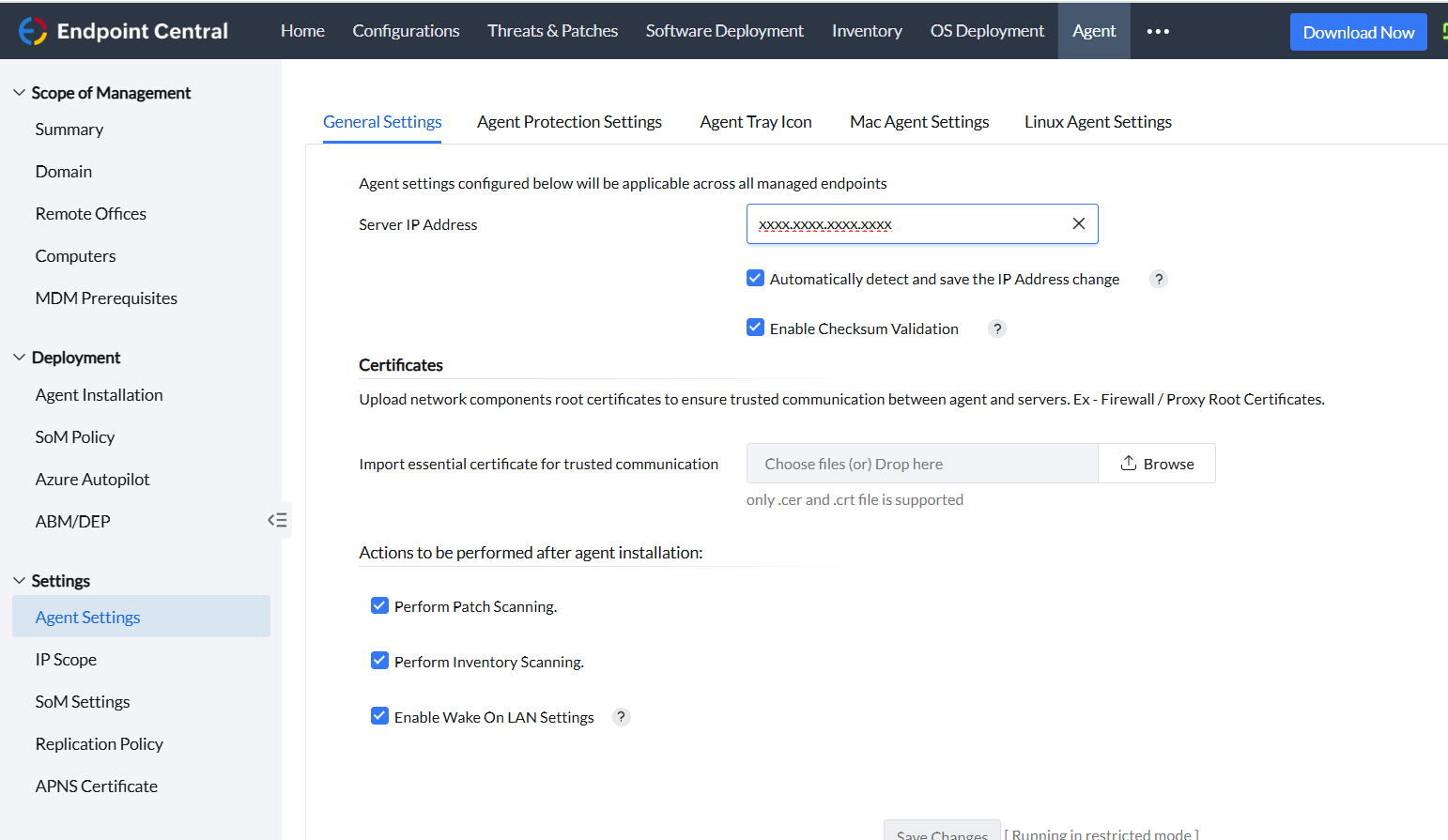Open the Configurations menu
Screen dimensions: 1448x840
tap(406, 31)
